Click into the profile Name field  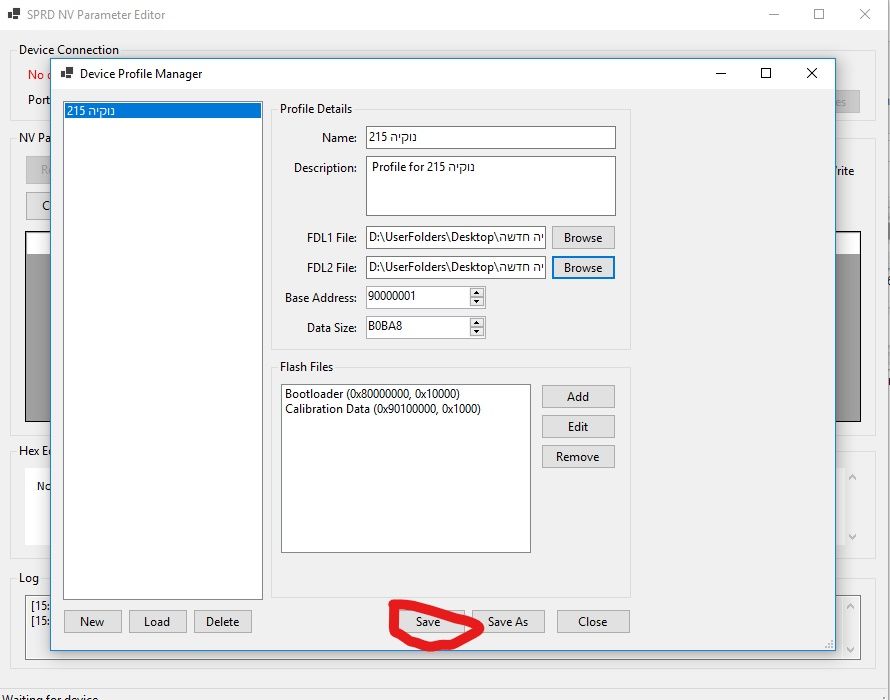point(490,137)
